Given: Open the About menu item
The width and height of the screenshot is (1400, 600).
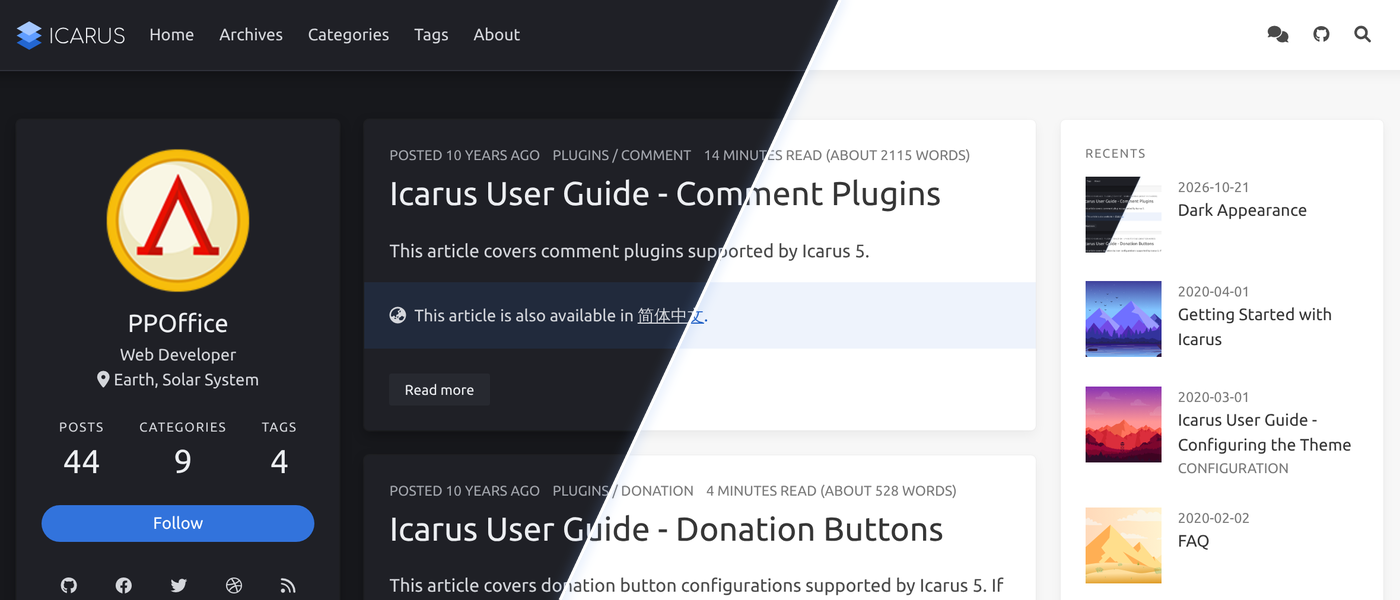Looking at the screenshot, I should tap(497, 35).
